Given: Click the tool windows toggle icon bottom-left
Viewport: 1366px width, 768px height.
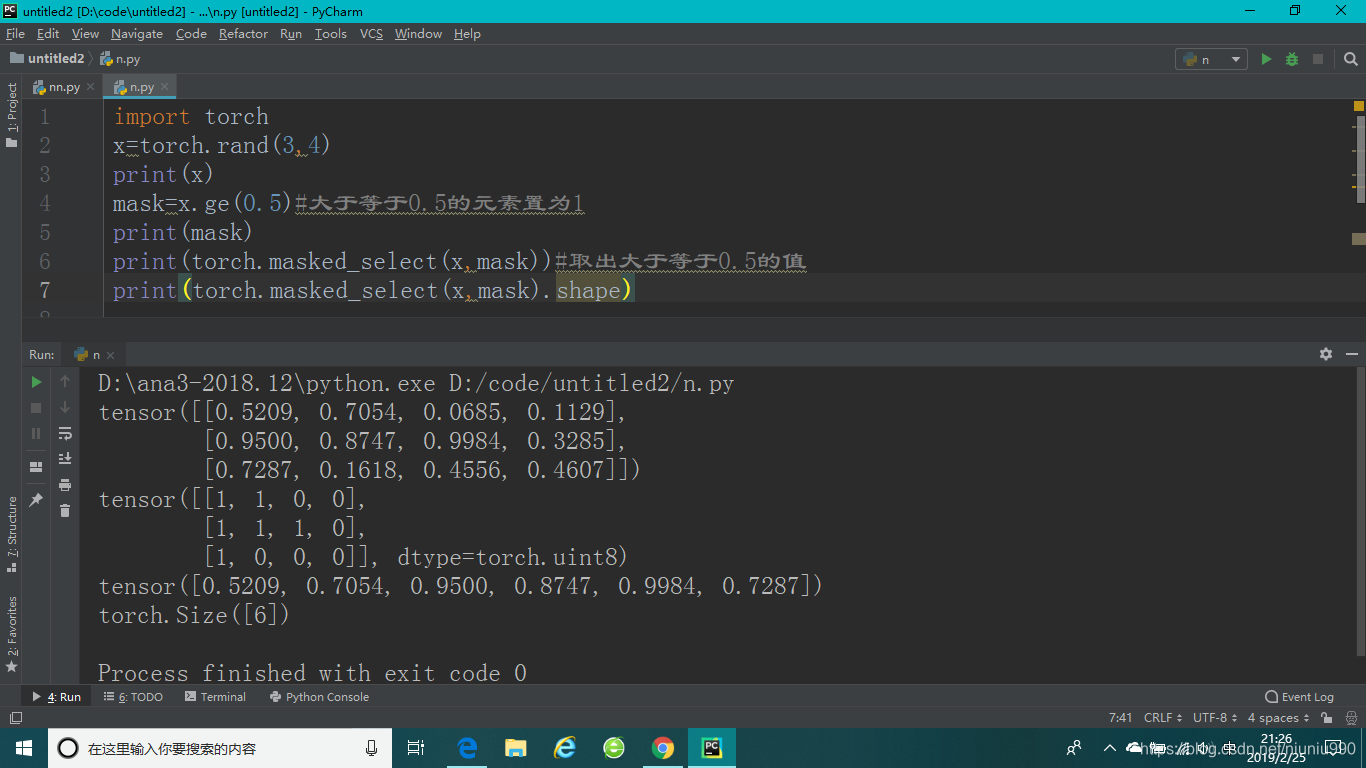Looking at the screenshot, I should [x=15, y=718].
